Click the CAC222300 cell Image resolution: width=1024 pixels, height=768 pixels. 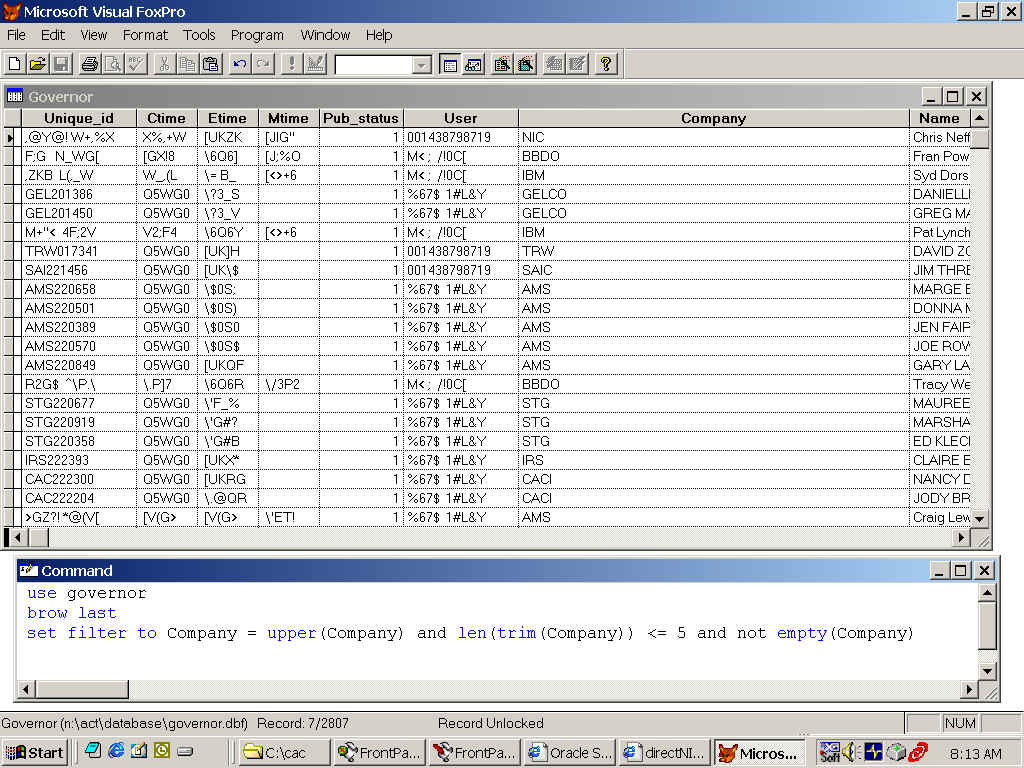click(x=79, y=479)
